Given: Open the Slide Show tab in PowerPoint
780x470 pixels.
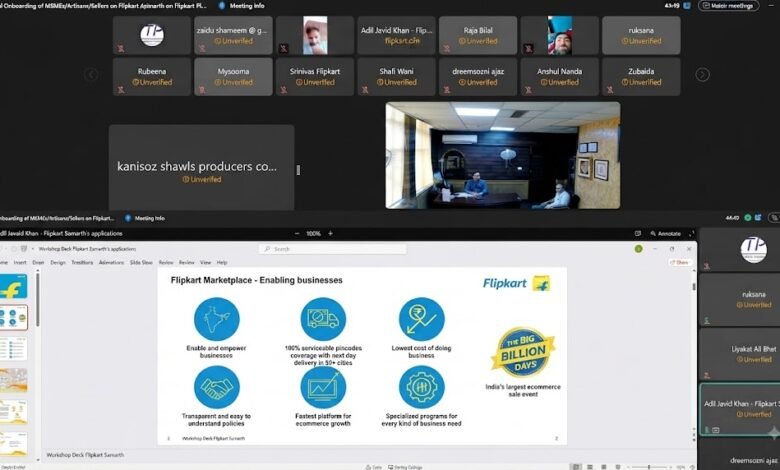Looking at the screenshot, I should 141,262.
